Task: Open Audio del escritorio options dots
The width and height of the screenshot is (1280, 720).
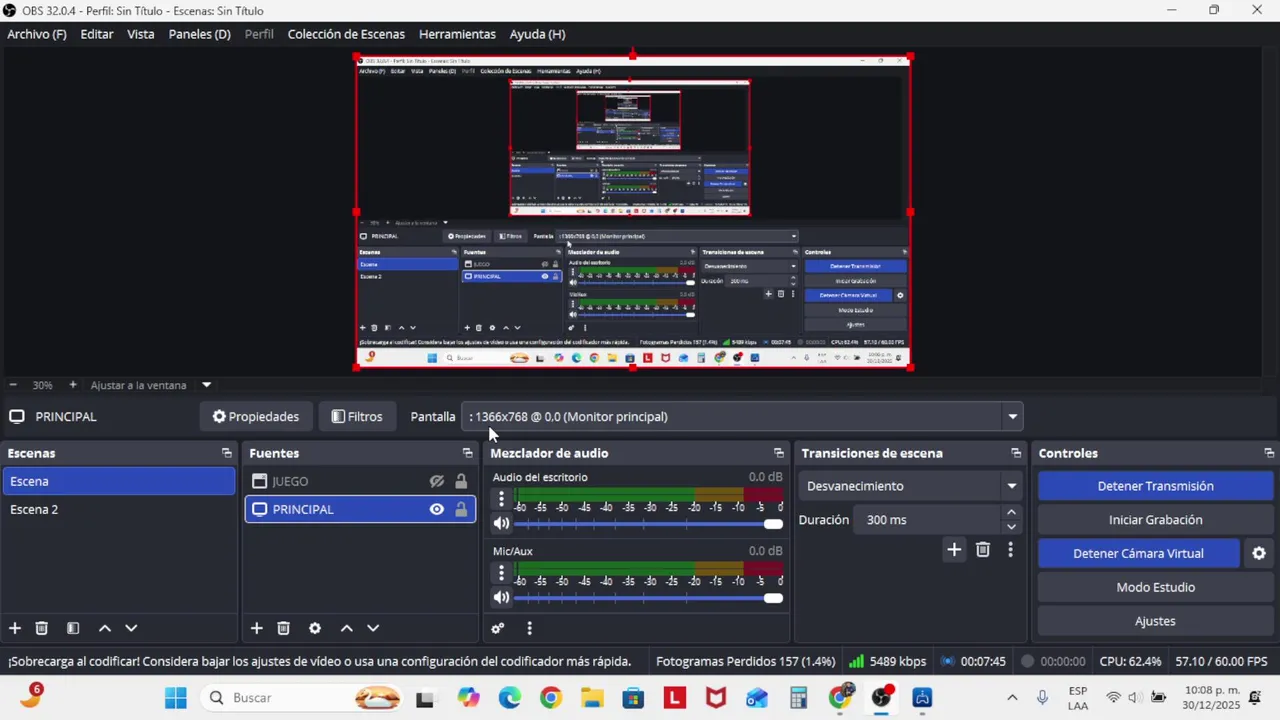Action: click(501, 499)
